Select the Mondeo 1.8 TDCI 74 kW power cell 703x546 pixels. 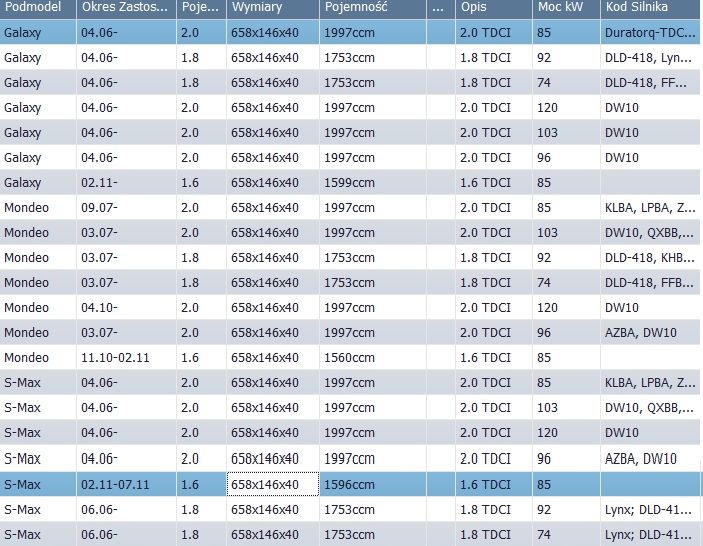(566, 283)
